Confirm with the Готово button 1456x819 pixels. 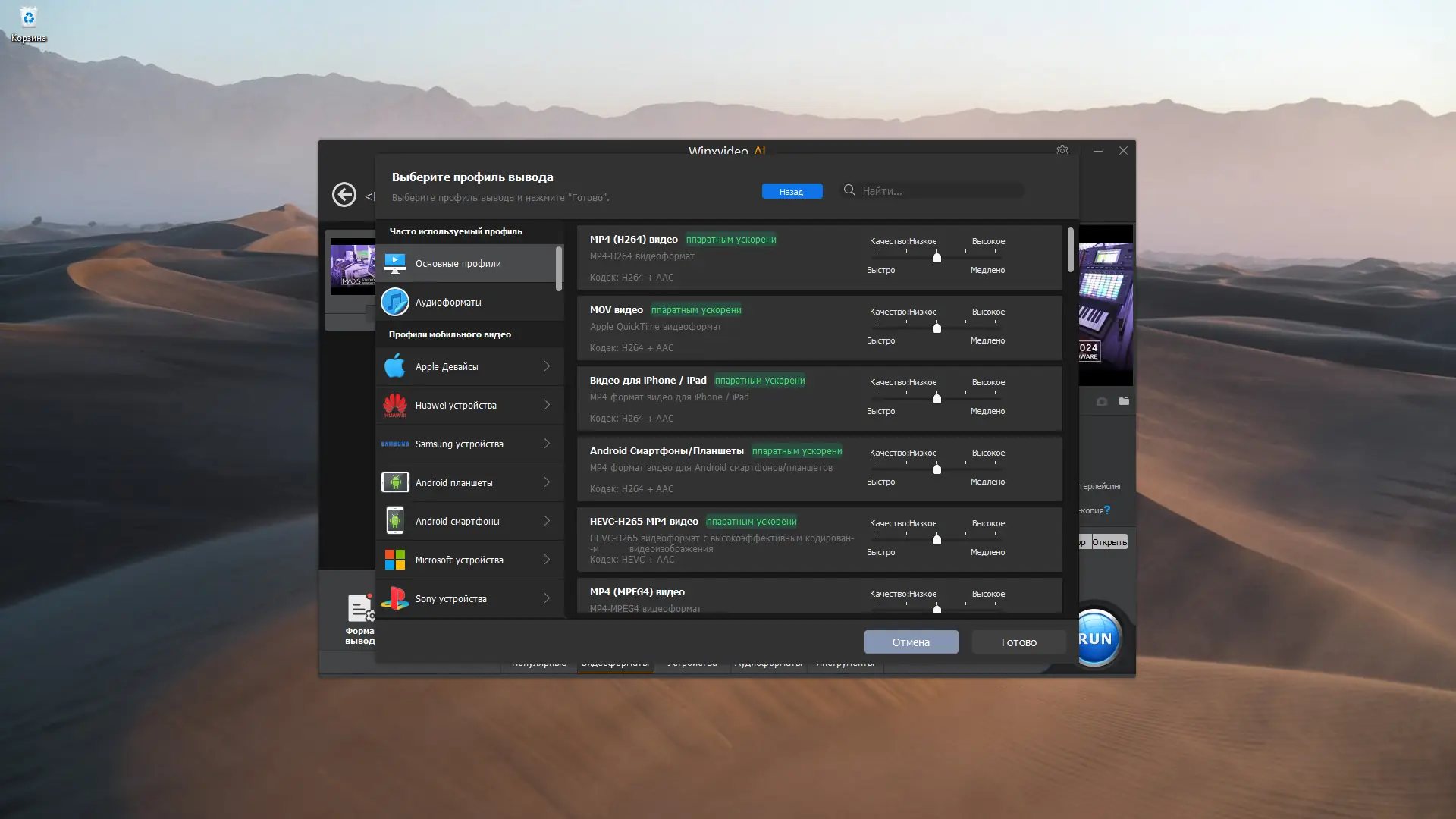pyautogui.click(x=1018, y=642)
